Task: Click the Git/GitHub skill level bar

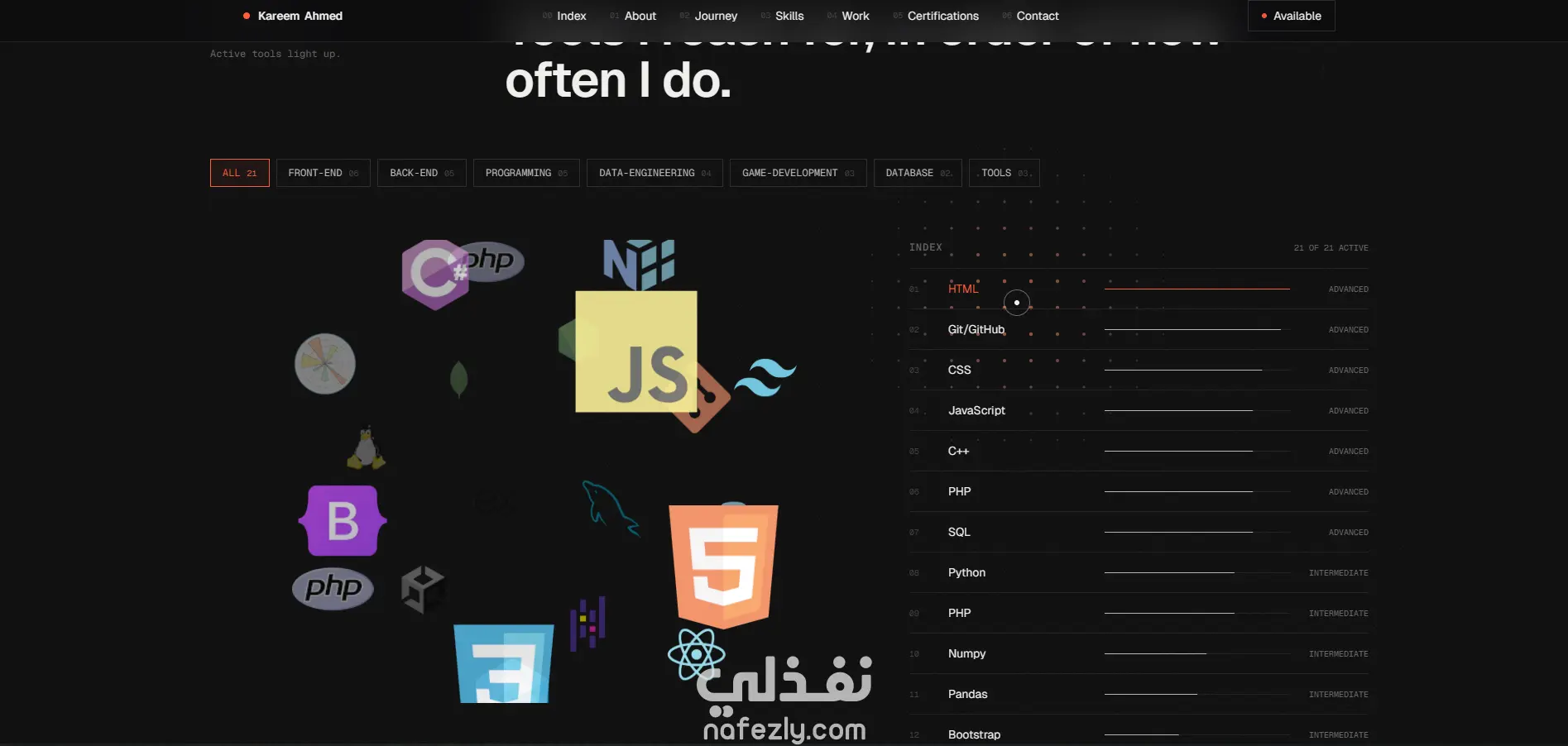Action: (x=1197, y=329)
